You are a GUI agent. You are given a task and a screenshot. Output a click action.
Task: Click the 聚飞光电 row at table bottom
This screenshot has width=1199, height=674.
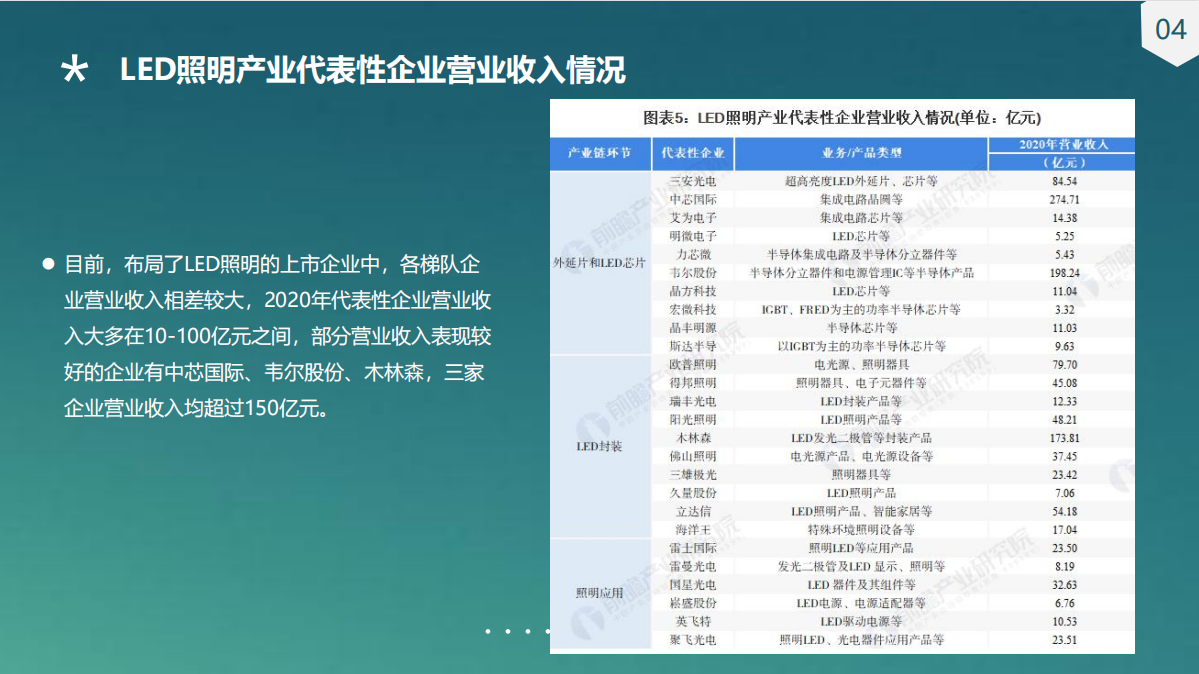pyautogui.click(x=693, y=640)
